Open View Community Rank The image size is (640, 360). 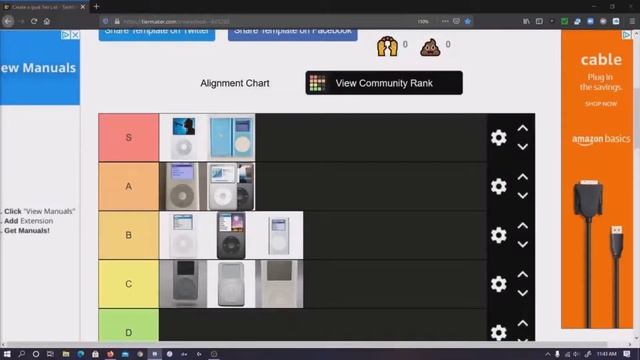(x=384, y=83)
